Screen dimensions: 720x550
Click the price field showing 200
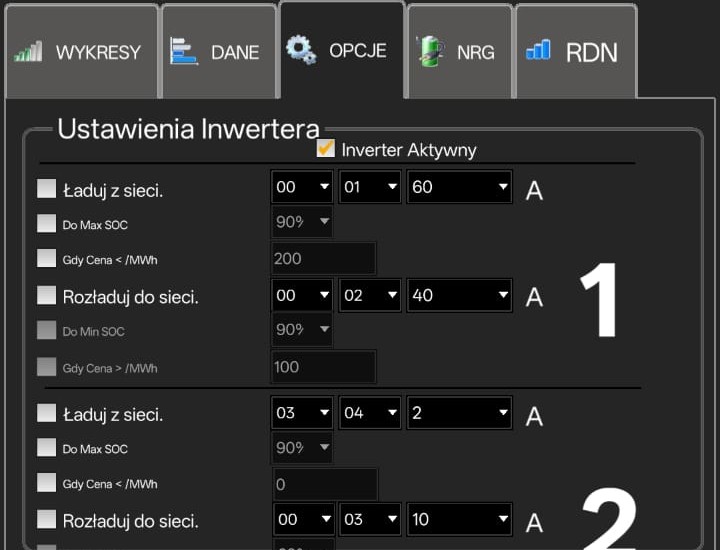click(324, 258)
